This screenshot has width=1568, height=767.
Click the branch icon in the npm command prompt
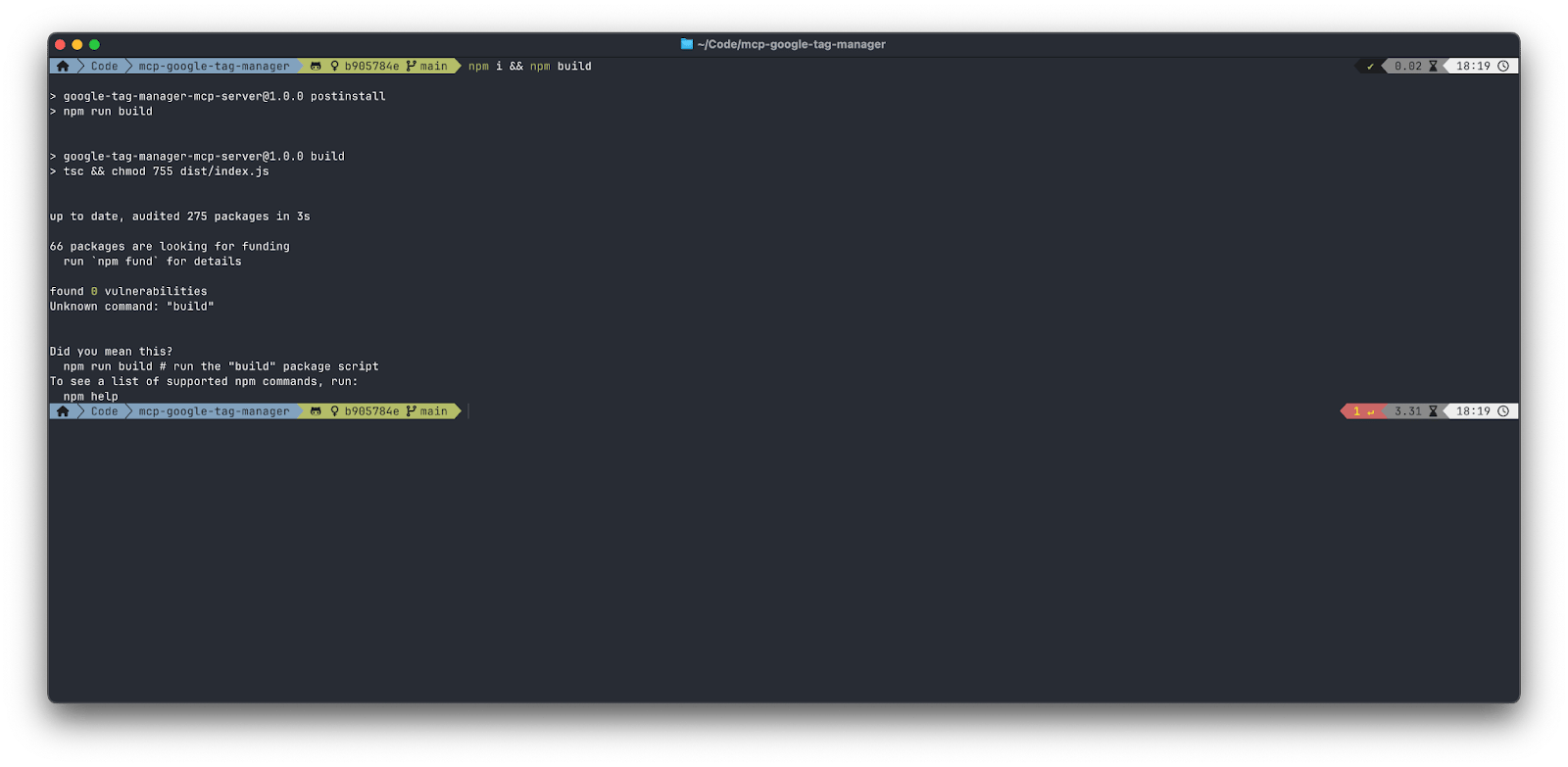pyautogui.click(x=411, y=67)
